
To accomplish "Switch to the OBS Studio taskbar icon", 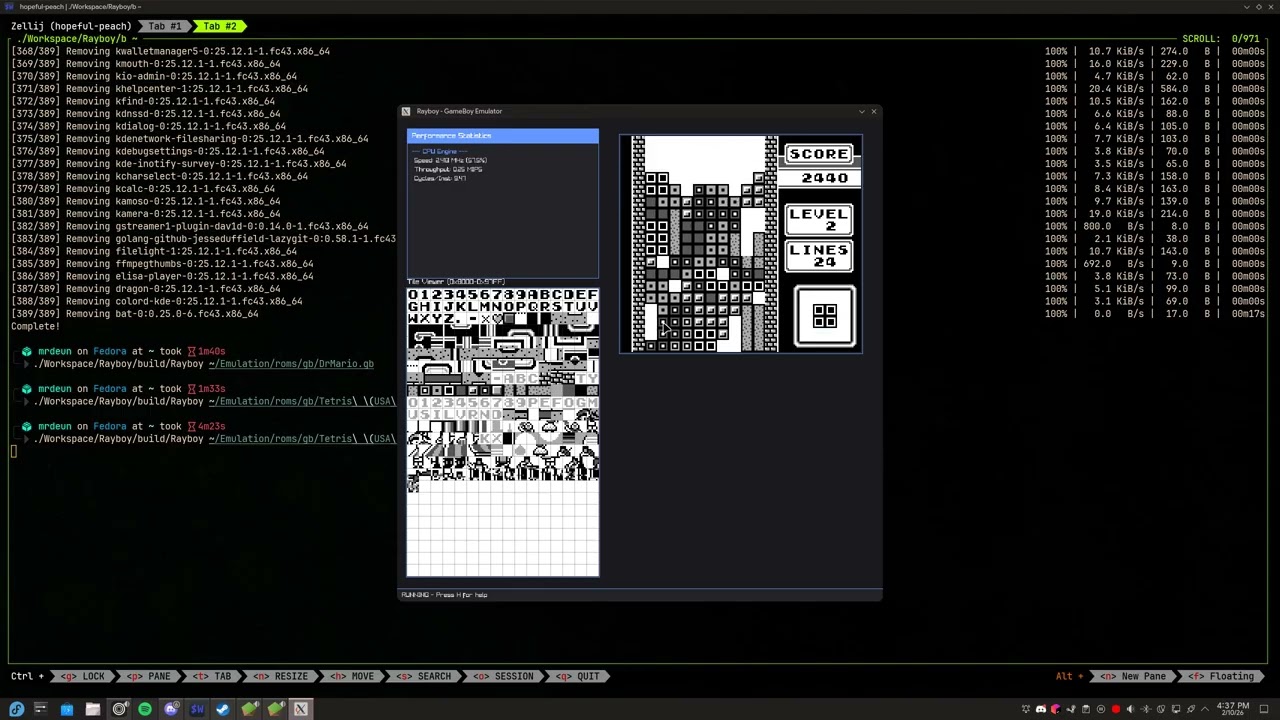I will 119,710.
